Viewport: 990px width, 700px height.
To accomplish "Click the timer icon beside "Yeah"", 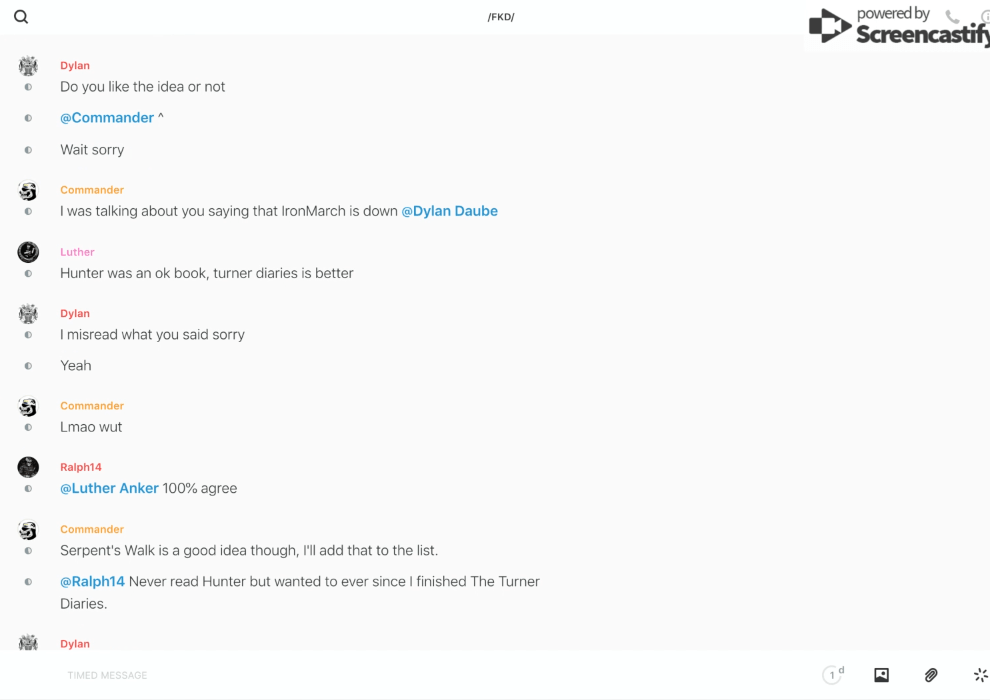I will tap(28, 366).
